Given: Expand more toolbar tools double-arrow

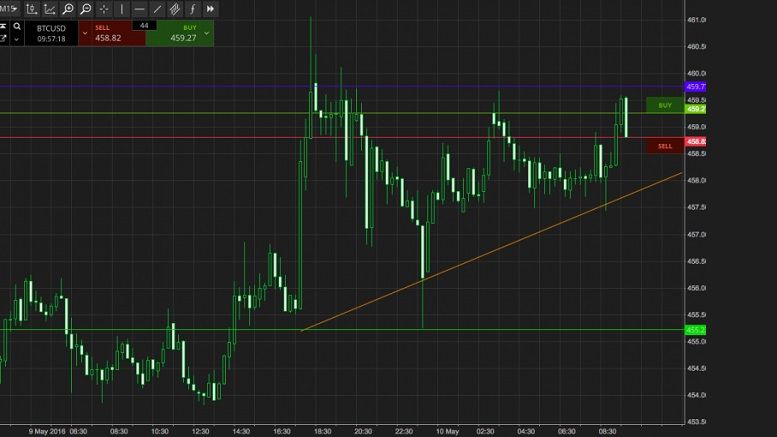Looking at the screenshot, I should (210, 9).
